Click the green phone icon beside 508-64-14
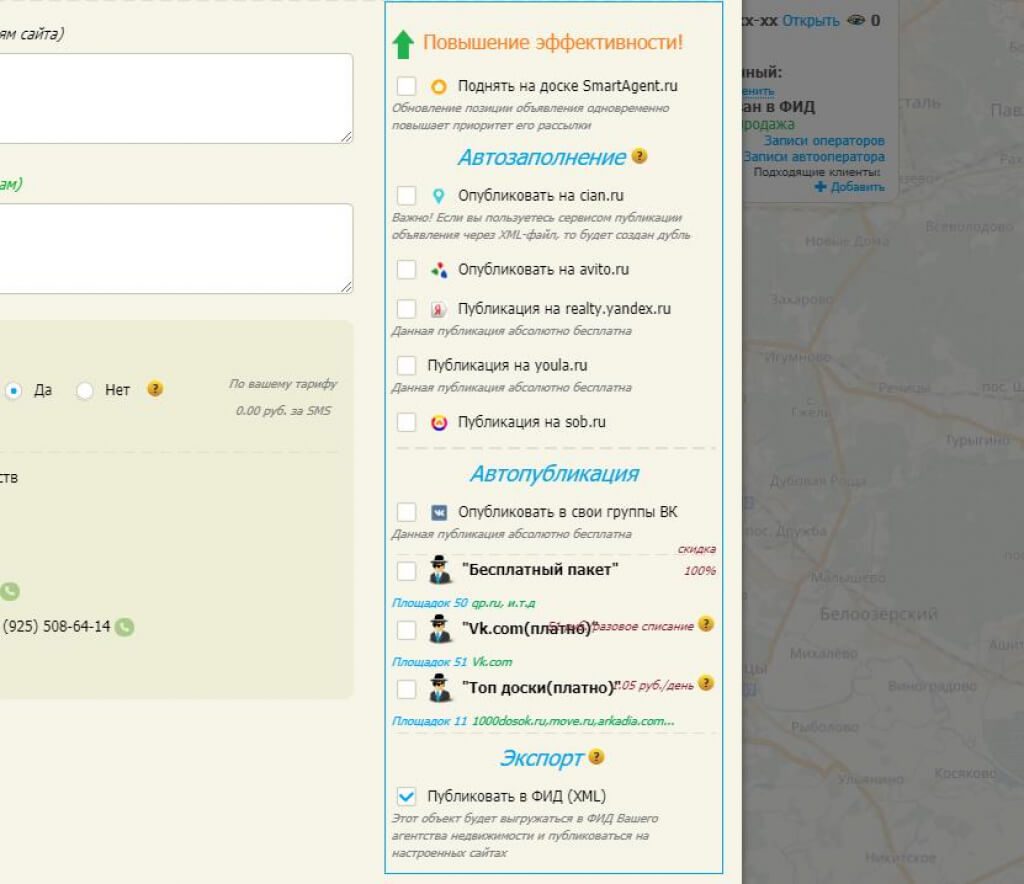The width and height of the screenshot is (1024, 884). click(x=124, y=627)
